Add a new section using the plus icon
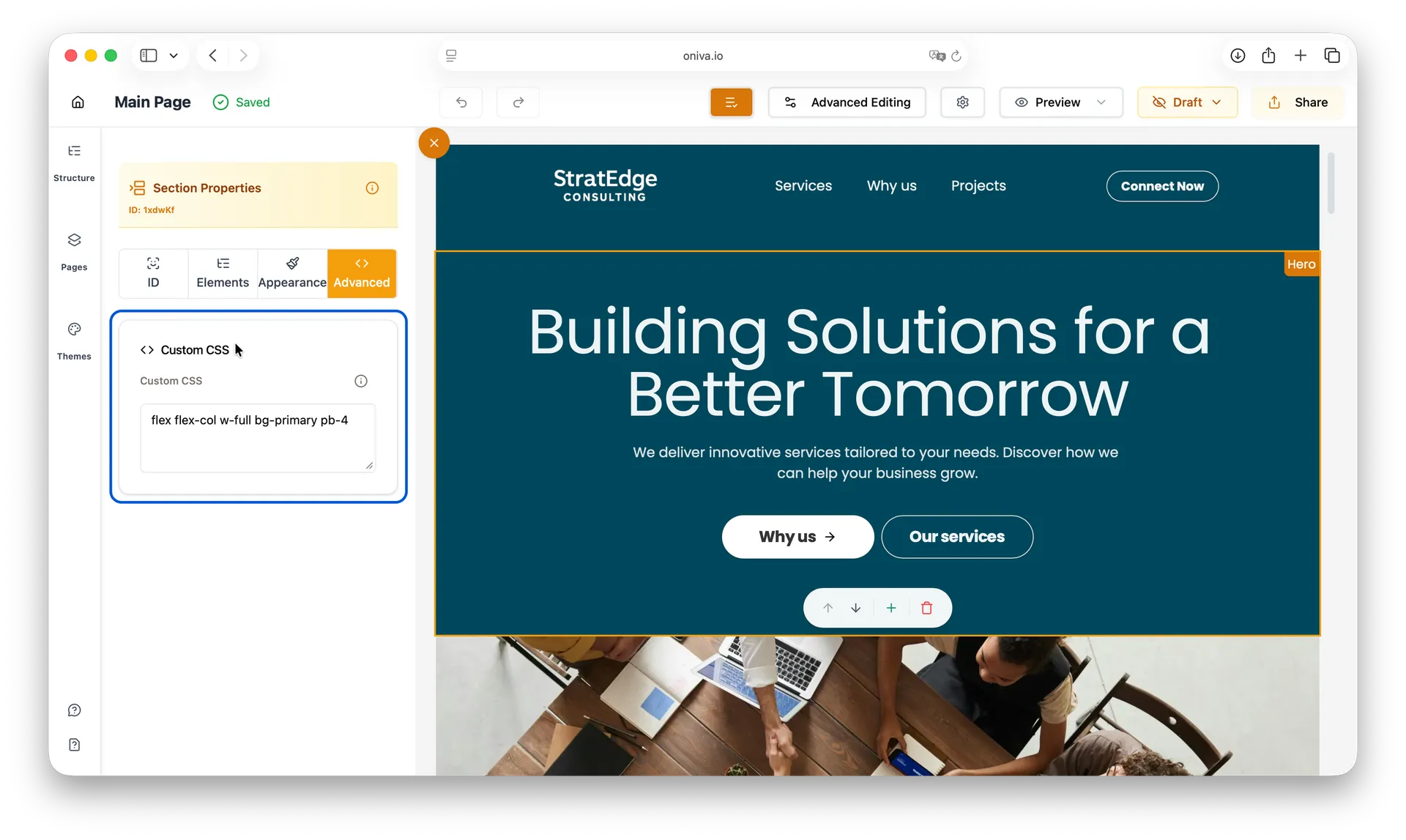The width and height of the screenshot is (1406, 840). click(890, 608)
